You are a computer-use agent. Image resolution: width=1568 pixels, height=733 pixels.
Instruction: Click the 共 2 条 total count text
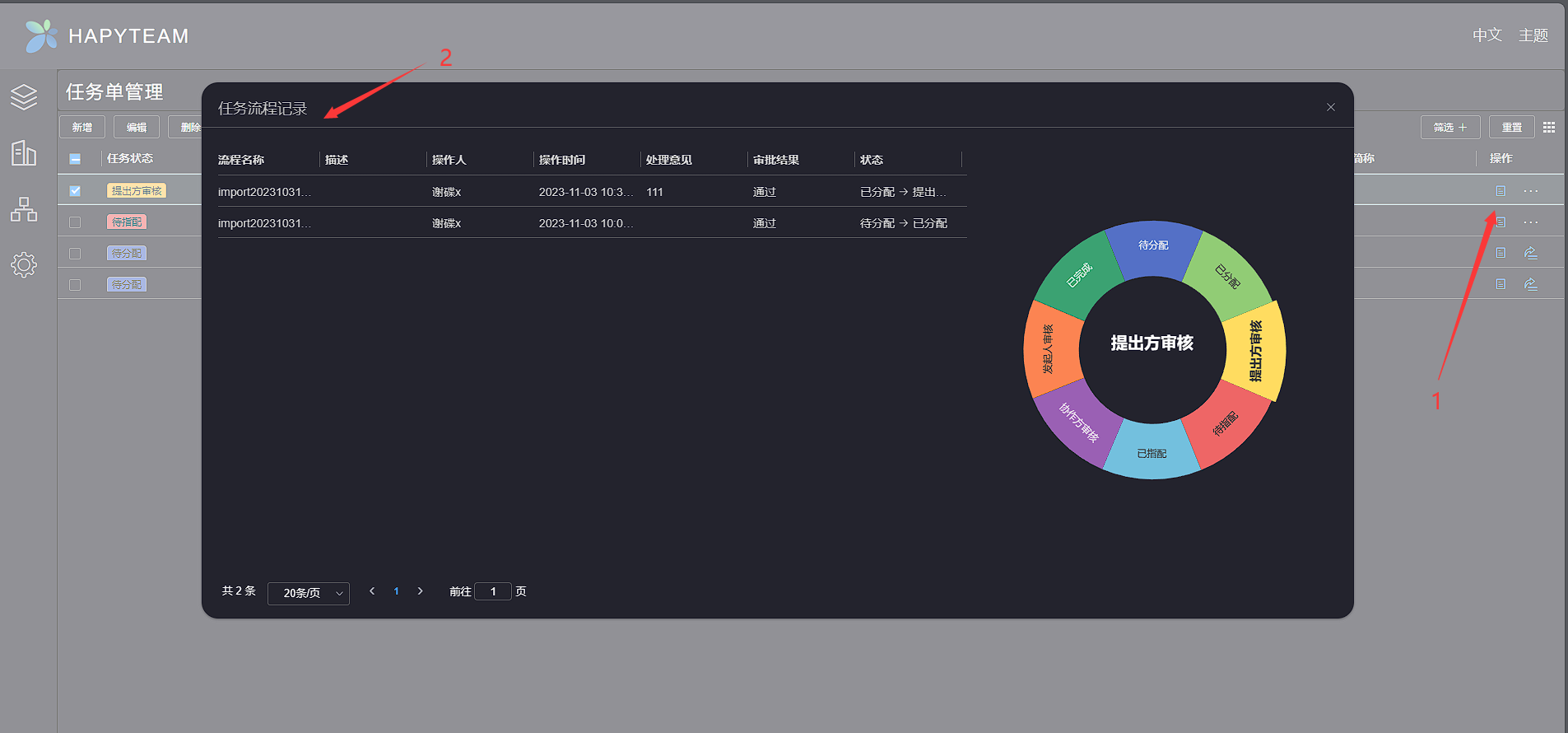(x=239, y=591)
